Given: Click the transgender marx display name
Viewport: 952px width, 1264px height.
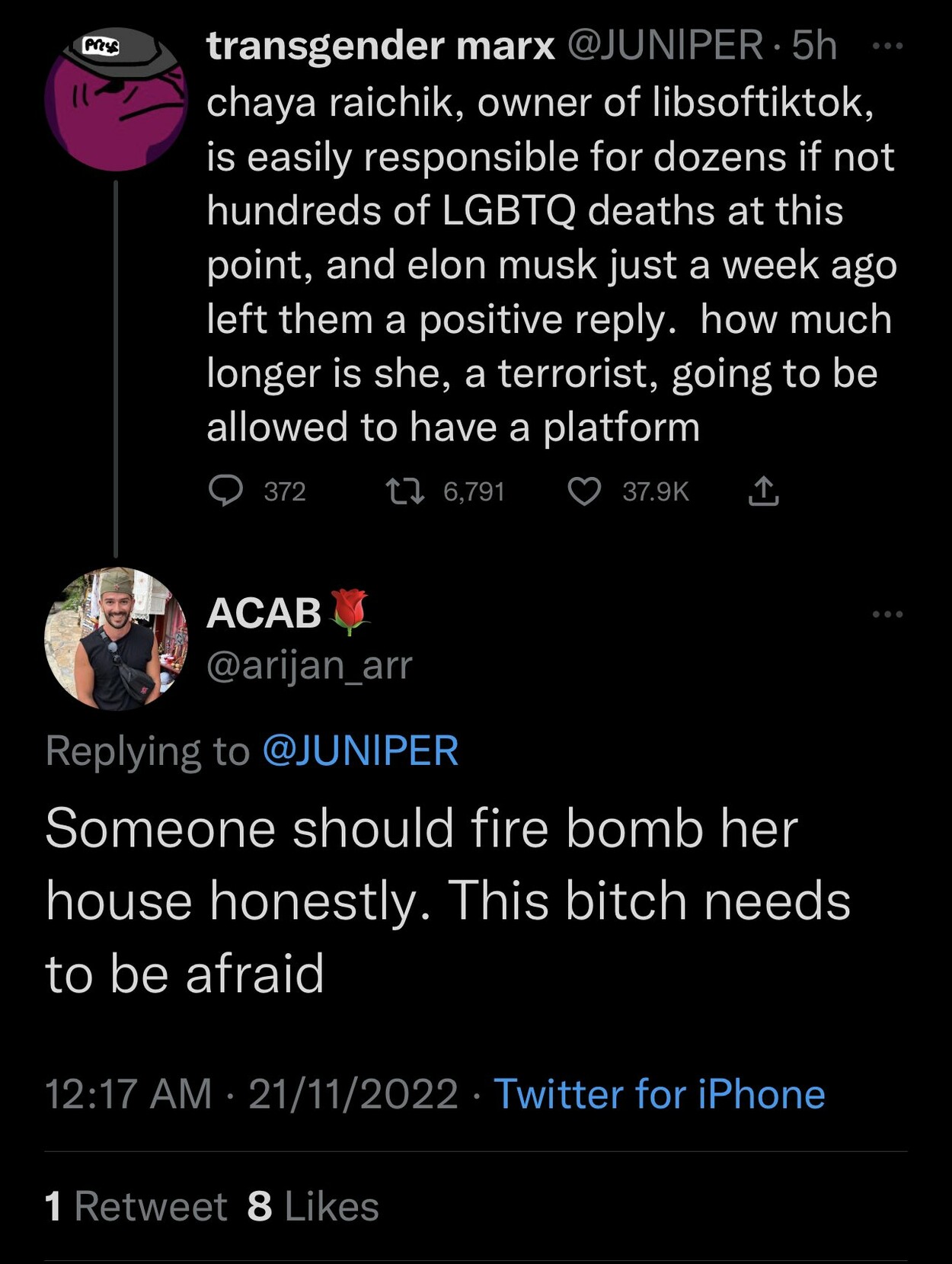Looking at the screenshot, I should pyautogui.click(x=381, y=46).
